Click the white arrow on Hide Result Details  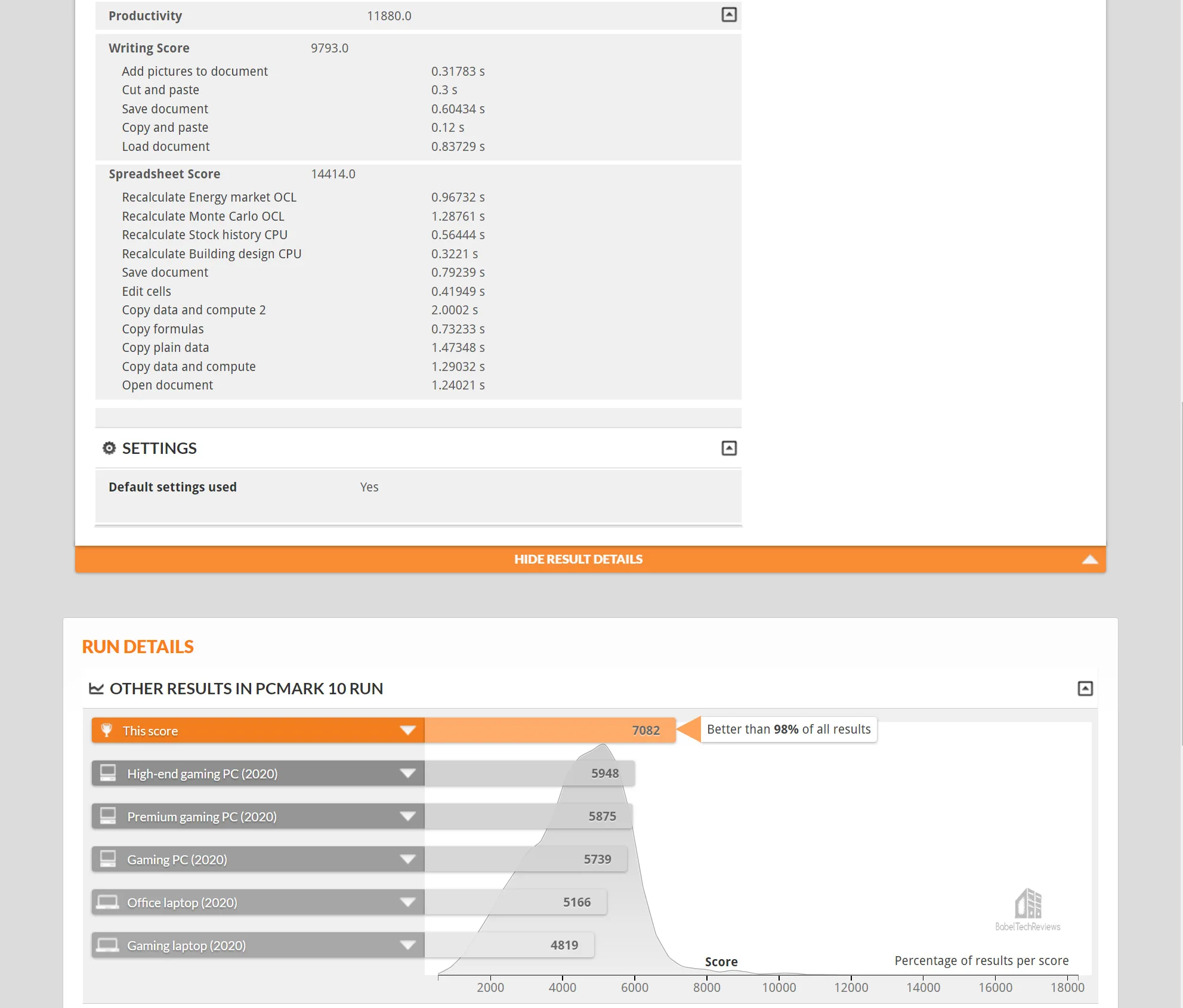pos(1089,559)
